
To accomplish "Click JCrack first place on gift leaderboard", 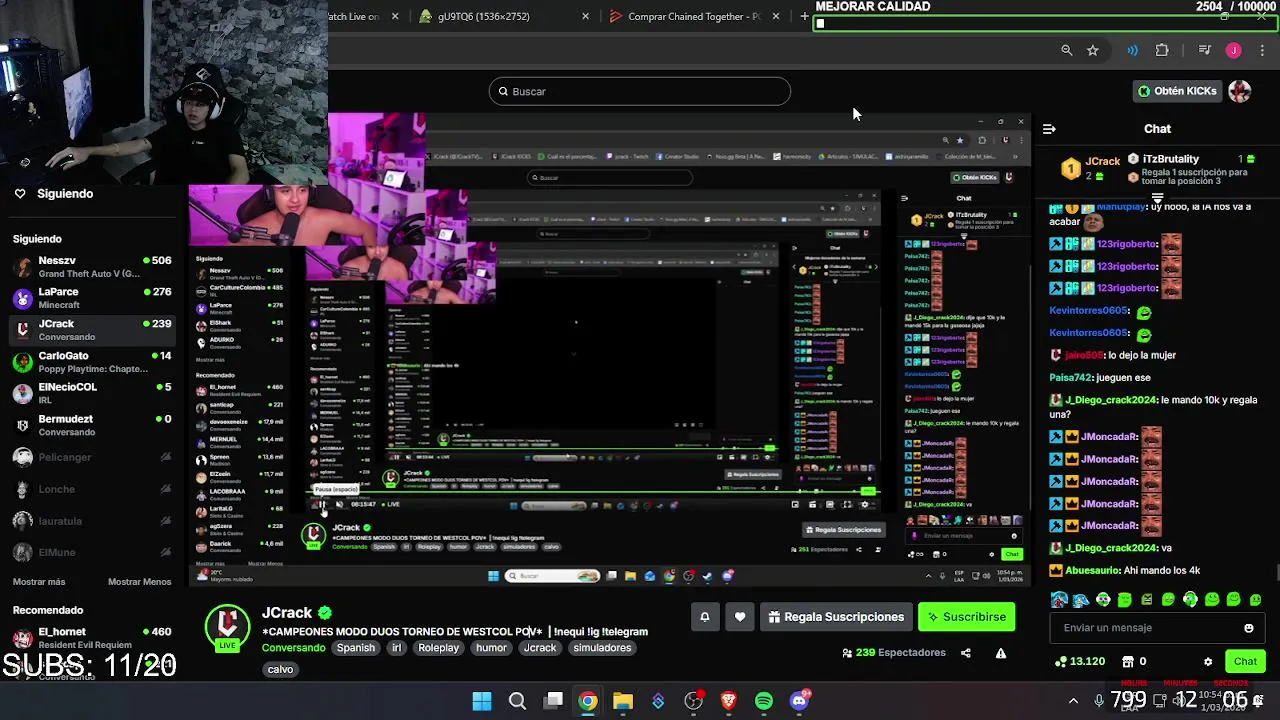I will (1091, 168).
